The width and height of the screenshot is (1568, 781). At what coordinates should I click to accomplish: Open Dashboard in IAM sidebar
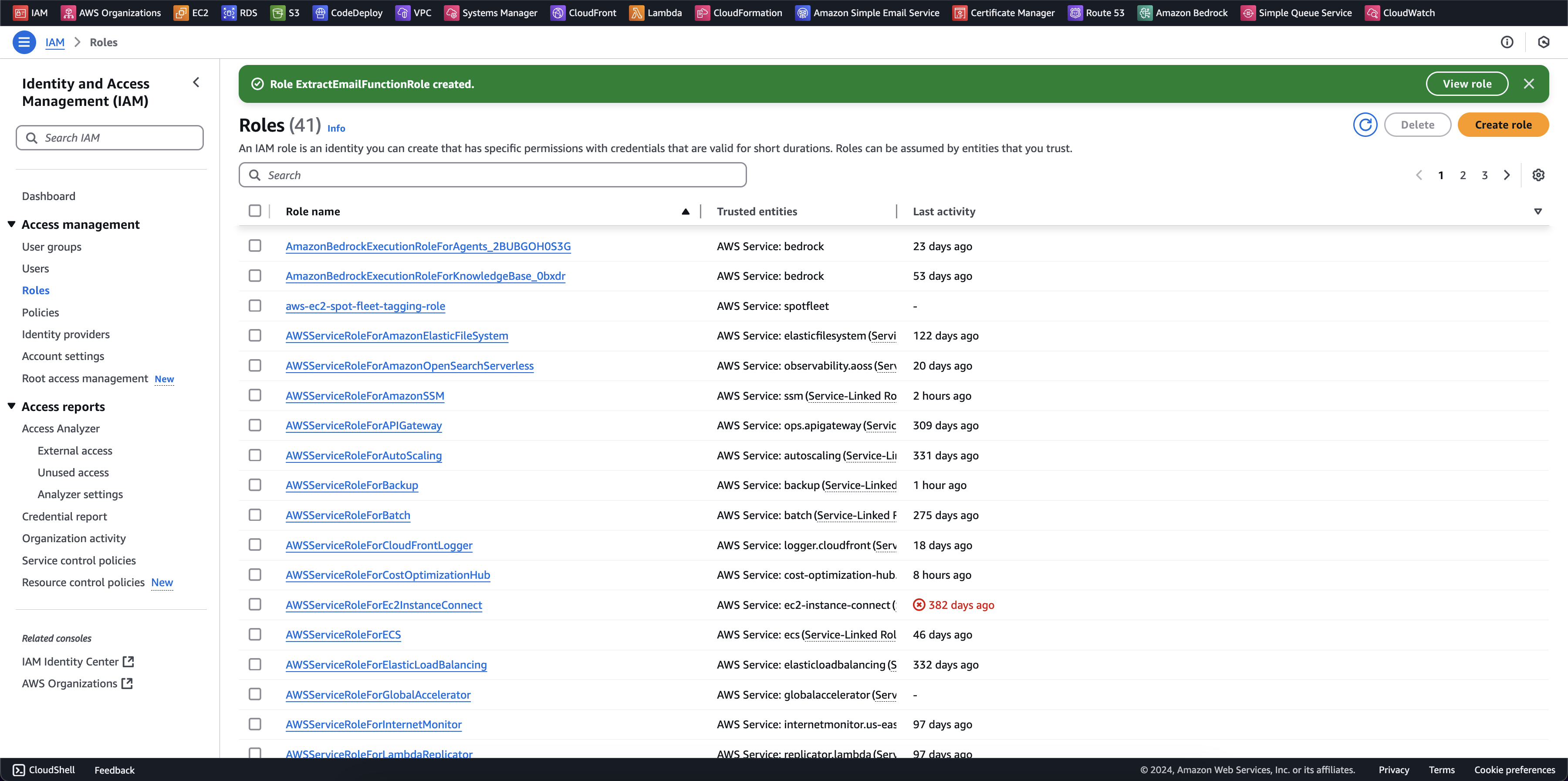(x=49, y=196)
